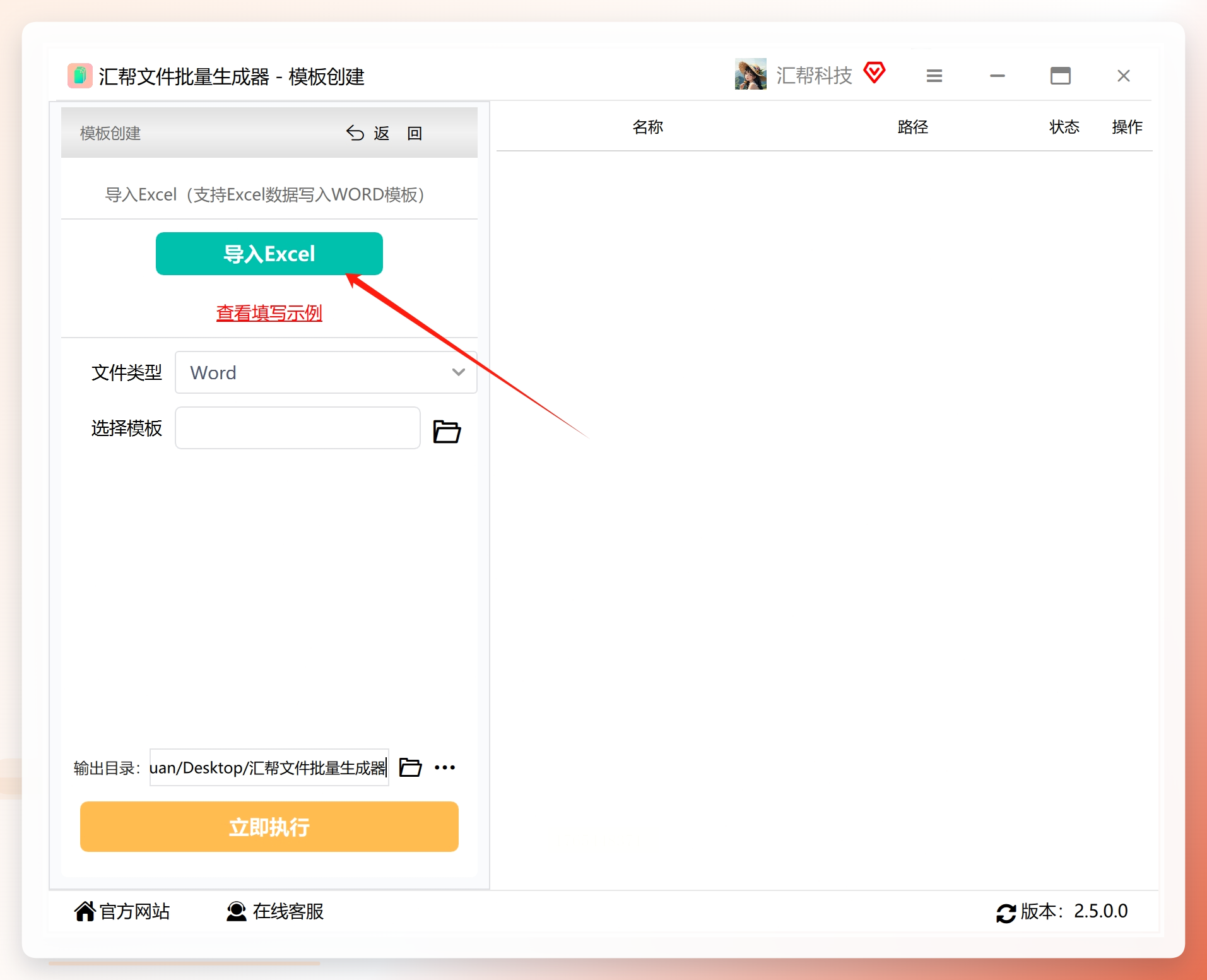
Task: Open the hamburger menu in title bar
Action: pos(934,76)
